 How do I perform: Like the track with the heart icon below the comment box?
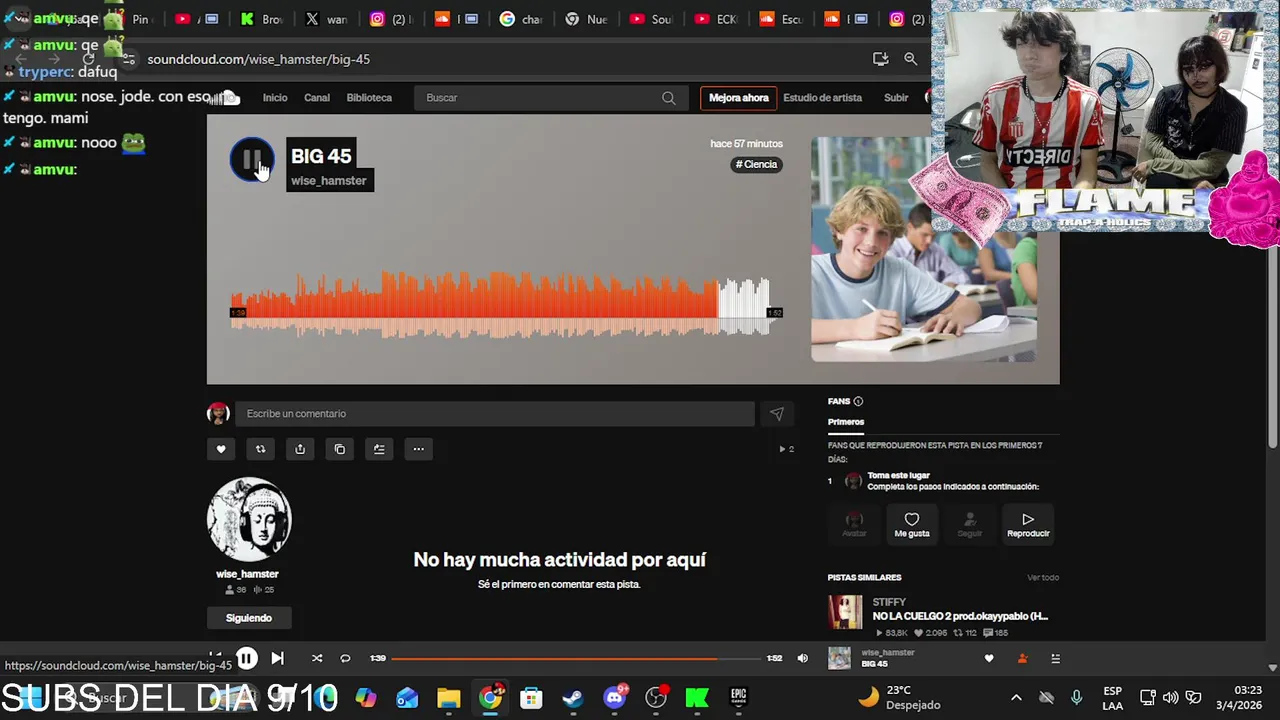[221, 449]
